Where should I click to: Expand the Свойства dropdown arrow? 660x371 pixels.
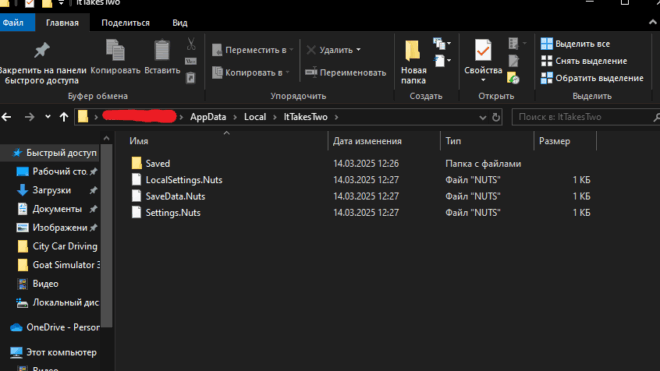point(483,80)
